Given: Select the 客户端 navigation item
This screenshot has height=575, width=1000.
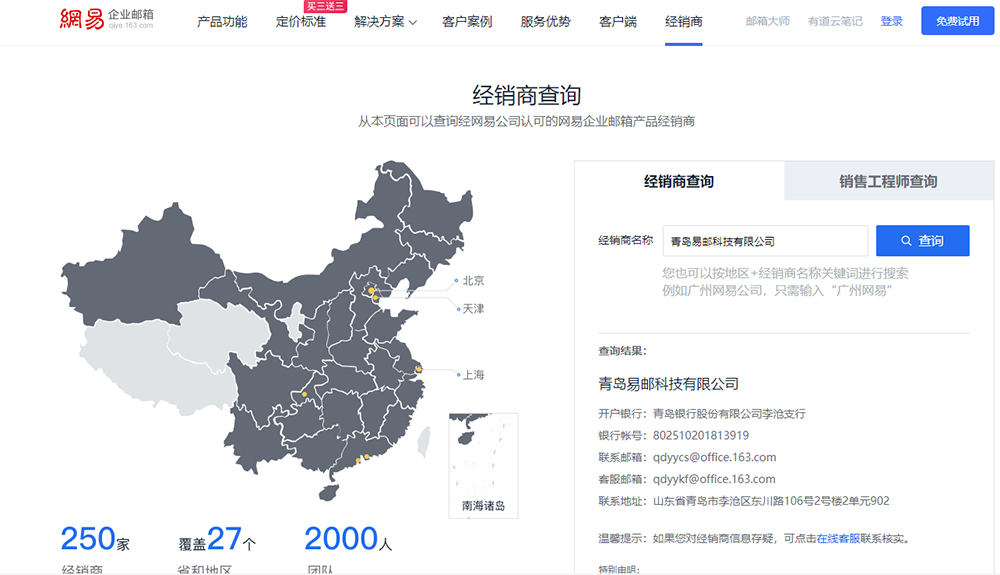Looking at the screenshot, I should point(618,22).
